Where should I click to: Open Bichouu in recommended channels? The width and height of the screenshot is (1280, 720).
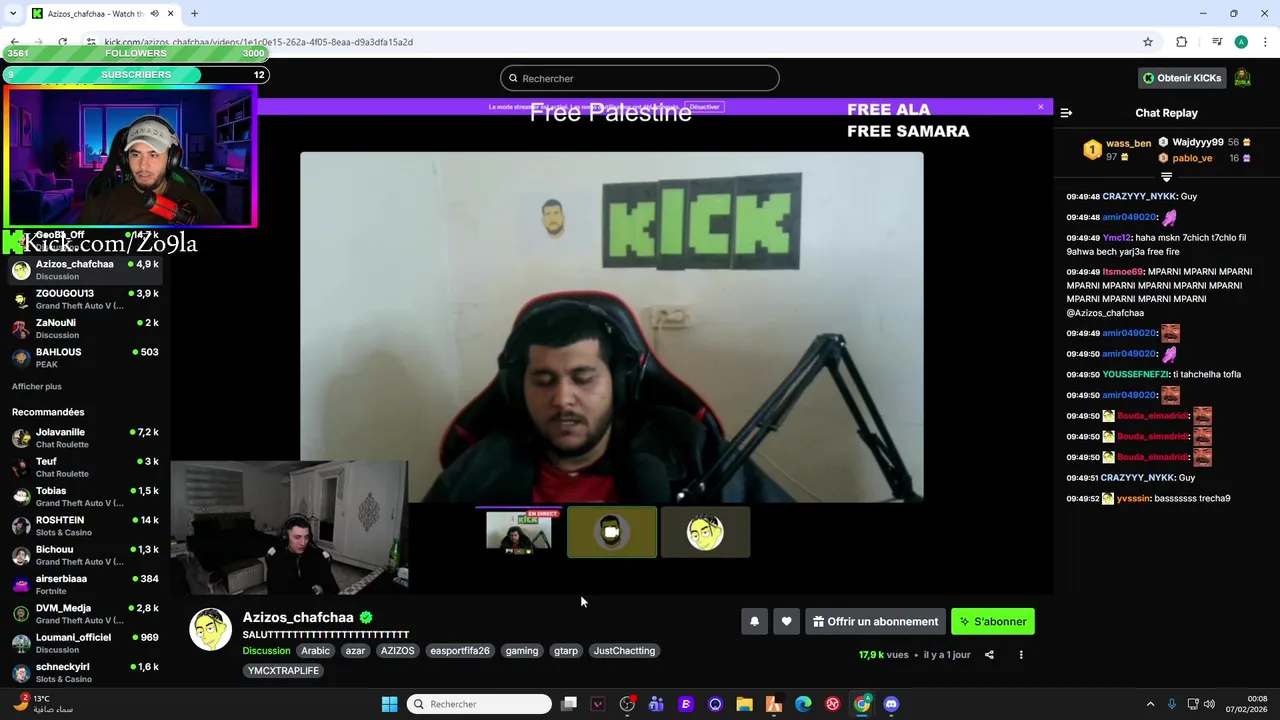85,555
